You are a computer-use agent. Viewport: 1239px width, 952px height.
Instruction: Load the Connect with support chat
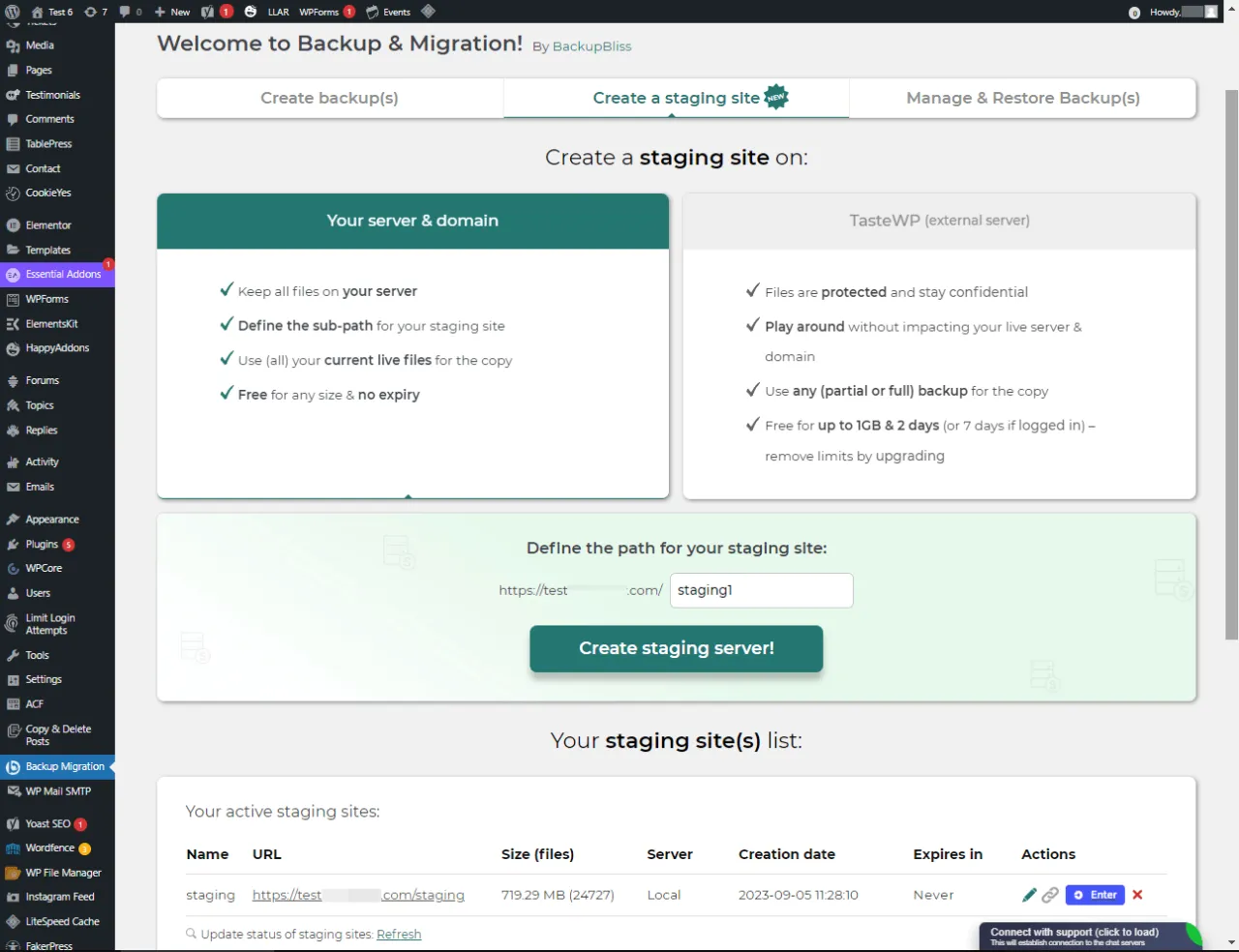pyautogui.click(x=1074, y=935)
